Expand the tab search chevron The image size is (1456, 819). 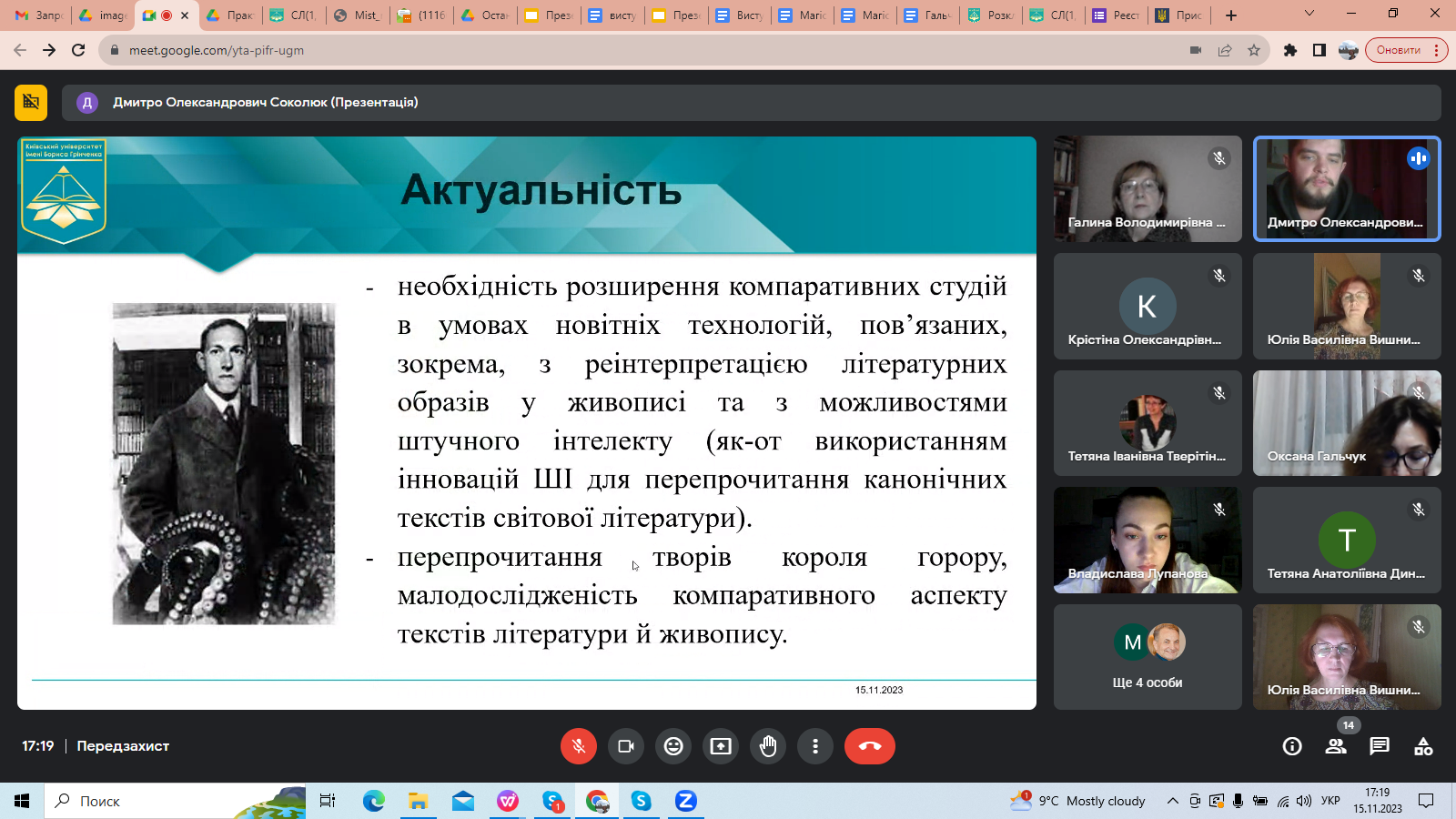tap(1309, 15)
